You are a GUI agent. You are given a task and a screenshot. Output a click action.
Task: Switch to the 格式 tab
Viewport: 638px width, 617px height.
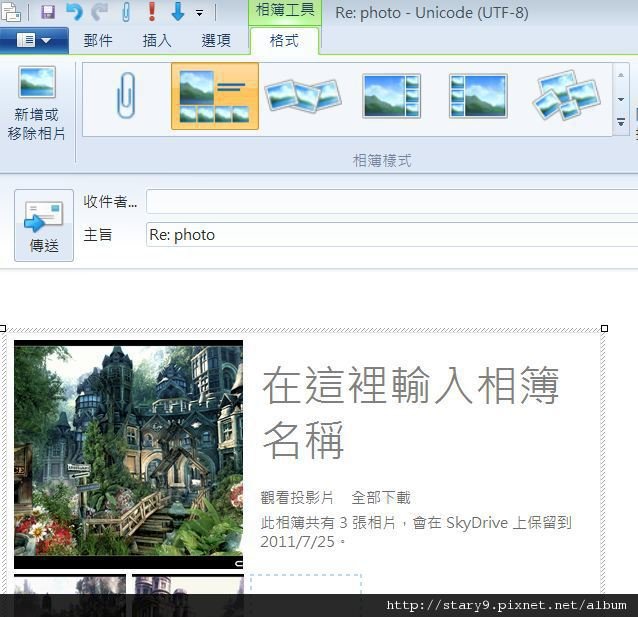[284, 41]
